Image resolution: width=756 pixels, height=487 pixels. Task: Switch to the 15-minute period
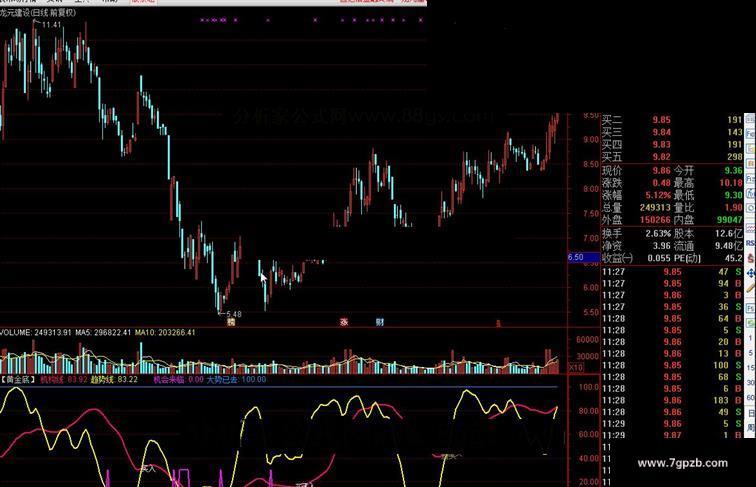click(x=751, y=368)
